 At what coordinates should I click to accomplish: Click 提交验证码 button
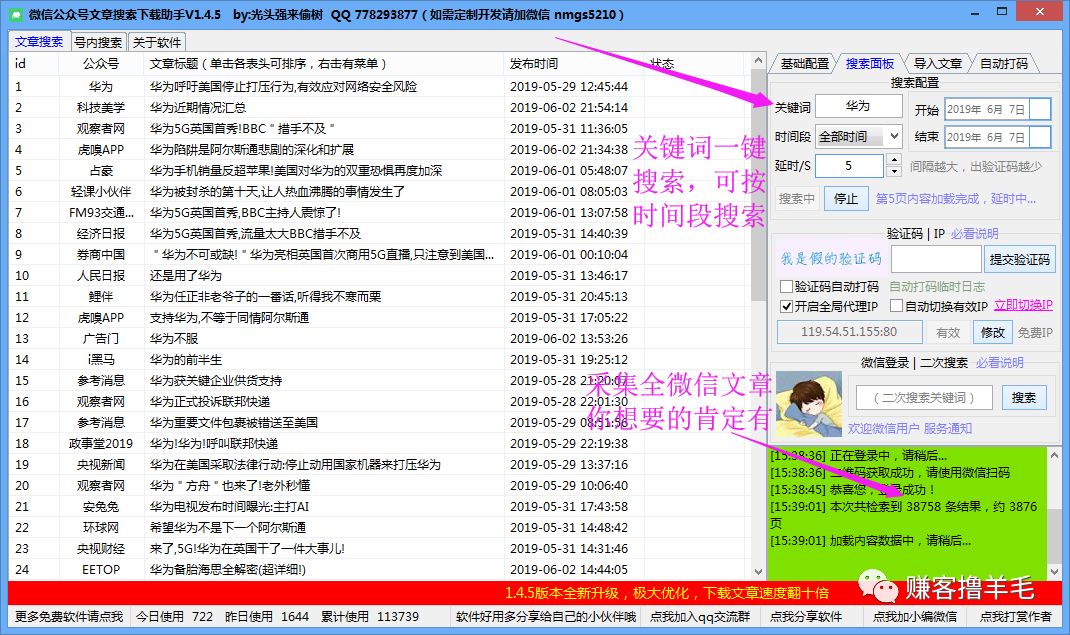coord(1020,260)
